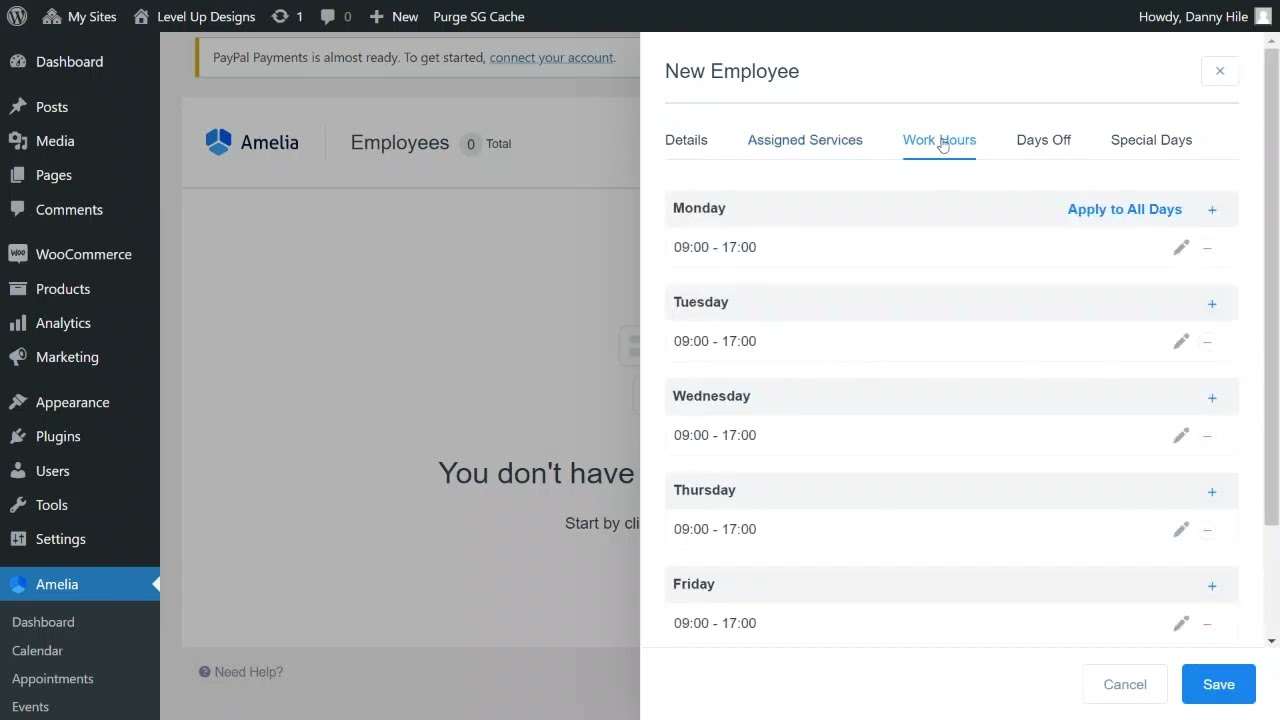Edit the Tuesday work hours pencil

tap(1181, 341)
